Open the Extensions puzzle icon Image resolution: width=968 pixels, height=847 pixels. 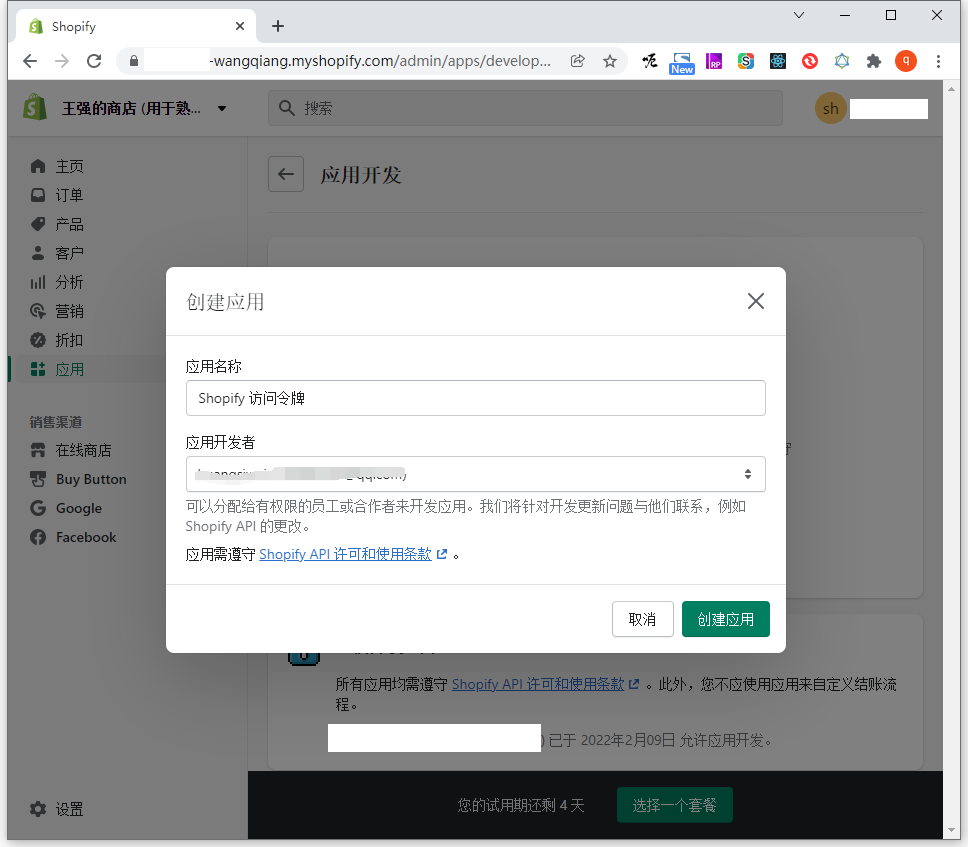[x=874, y=61]
